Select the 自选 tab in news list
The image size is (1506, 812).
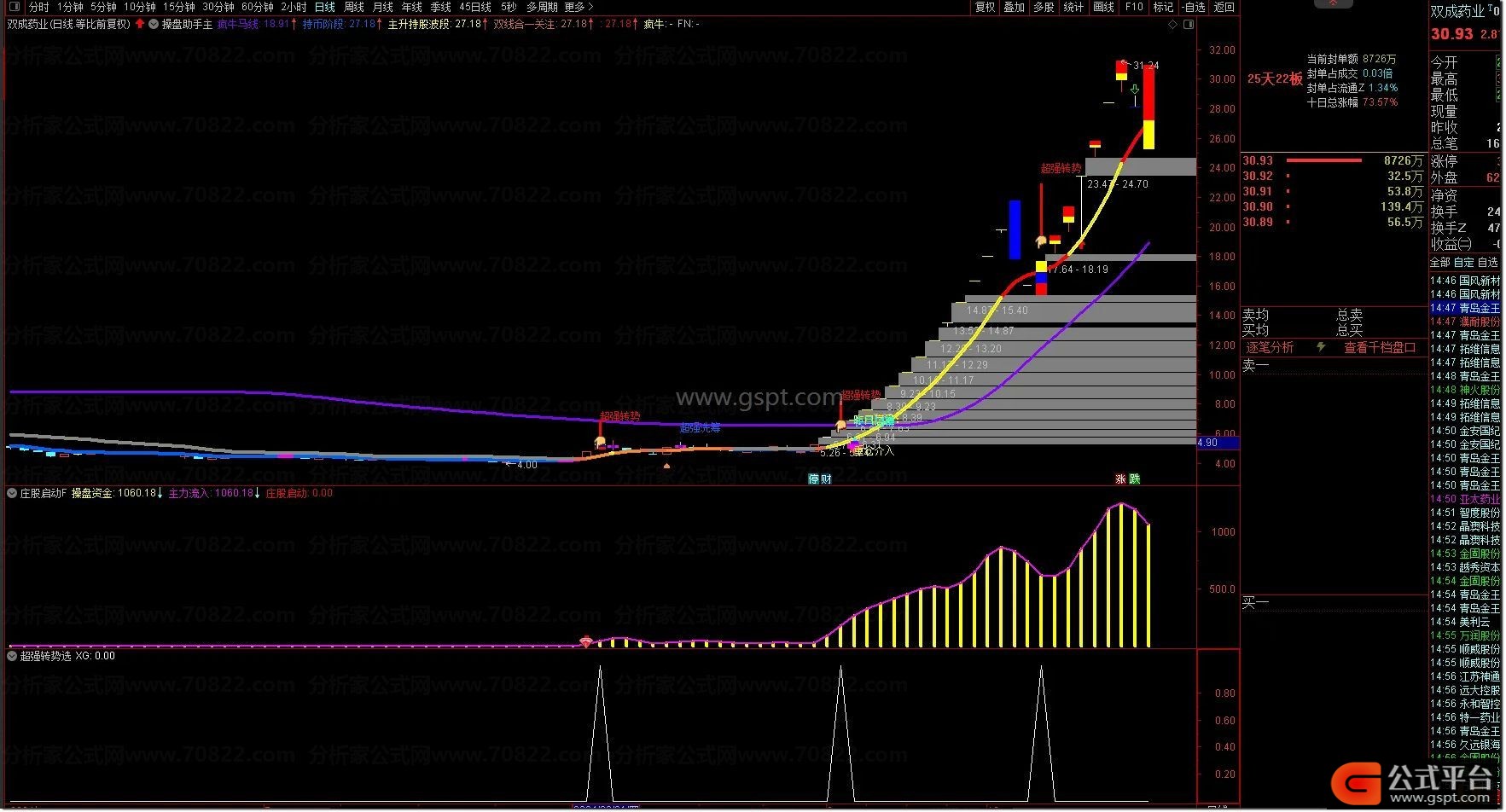tap(1487, 262)
